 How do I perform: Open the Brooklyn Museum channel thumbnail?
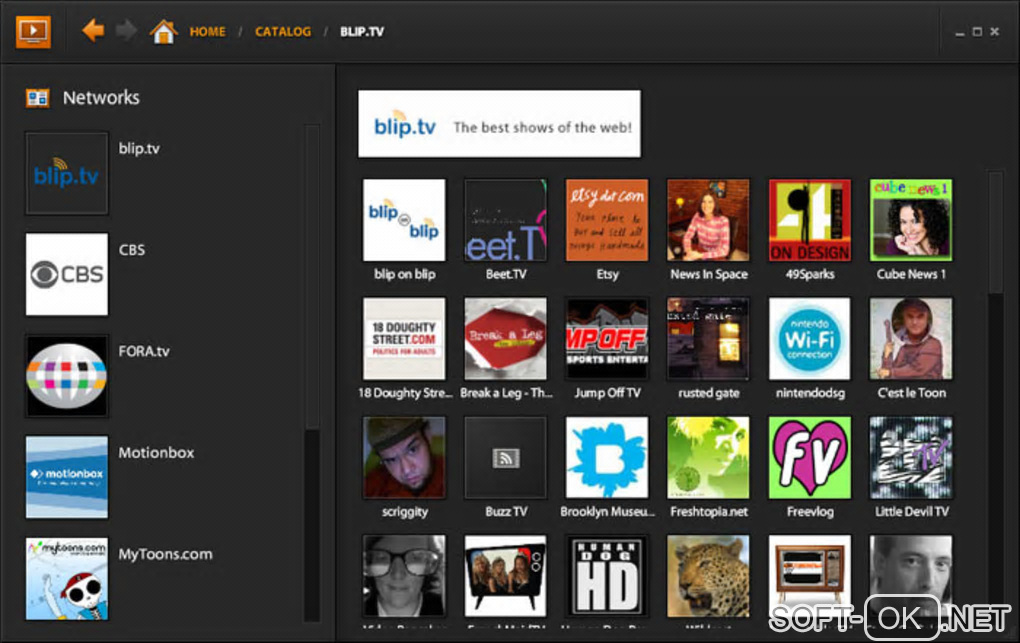coord(607,458)
